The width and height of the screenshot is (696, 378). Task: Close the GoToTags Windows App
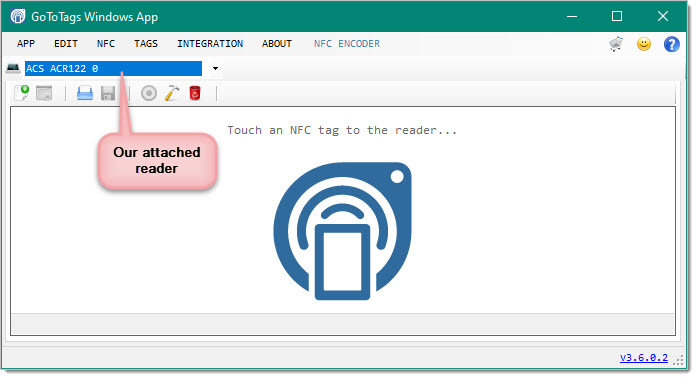(663, 16)
